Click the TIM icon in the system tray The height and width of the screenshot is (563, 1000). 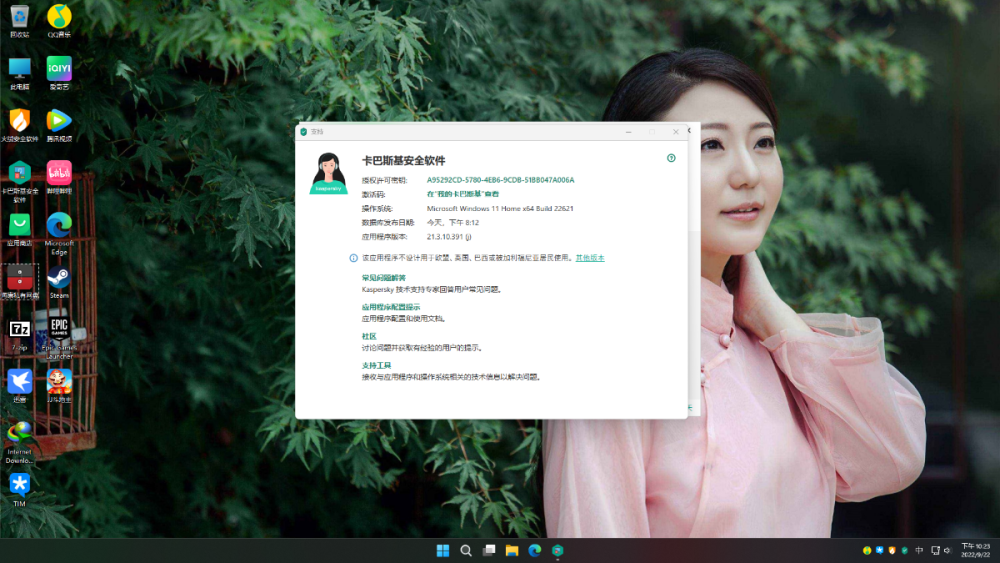tap(879, 550)
